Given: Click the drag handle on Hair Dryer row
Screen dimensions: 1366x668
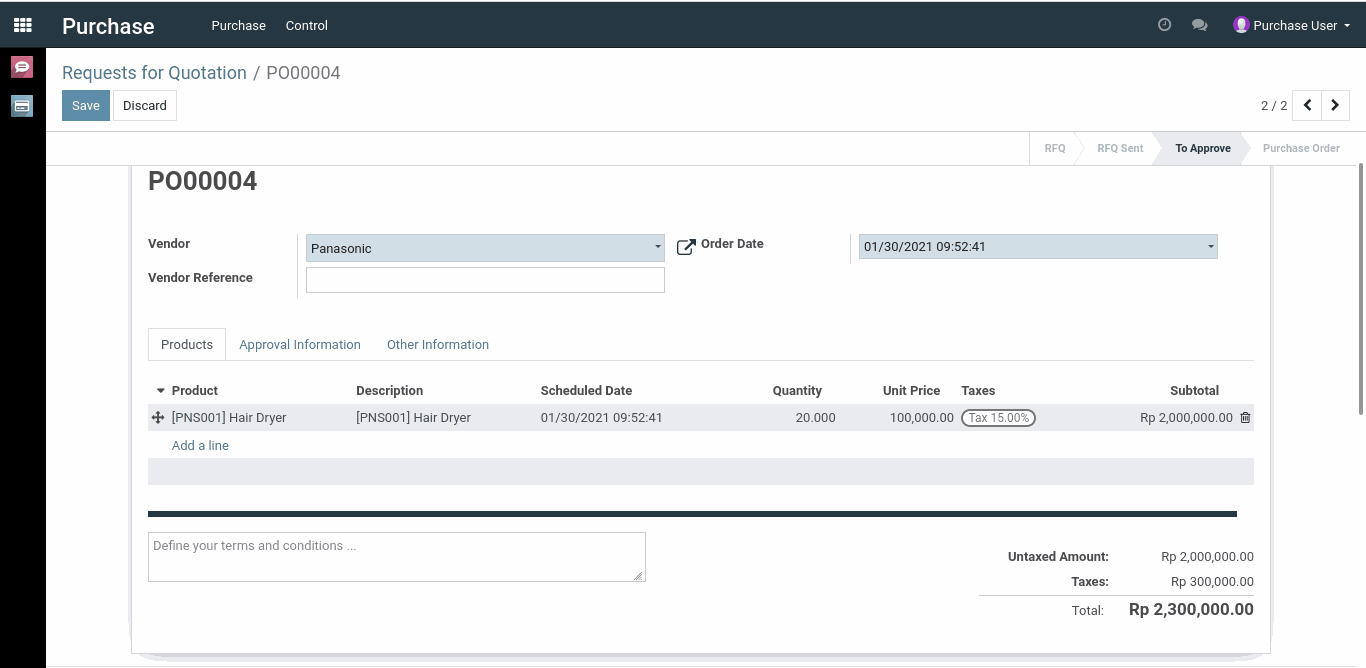Looking at the screenshot, I should tap(158, 418).
